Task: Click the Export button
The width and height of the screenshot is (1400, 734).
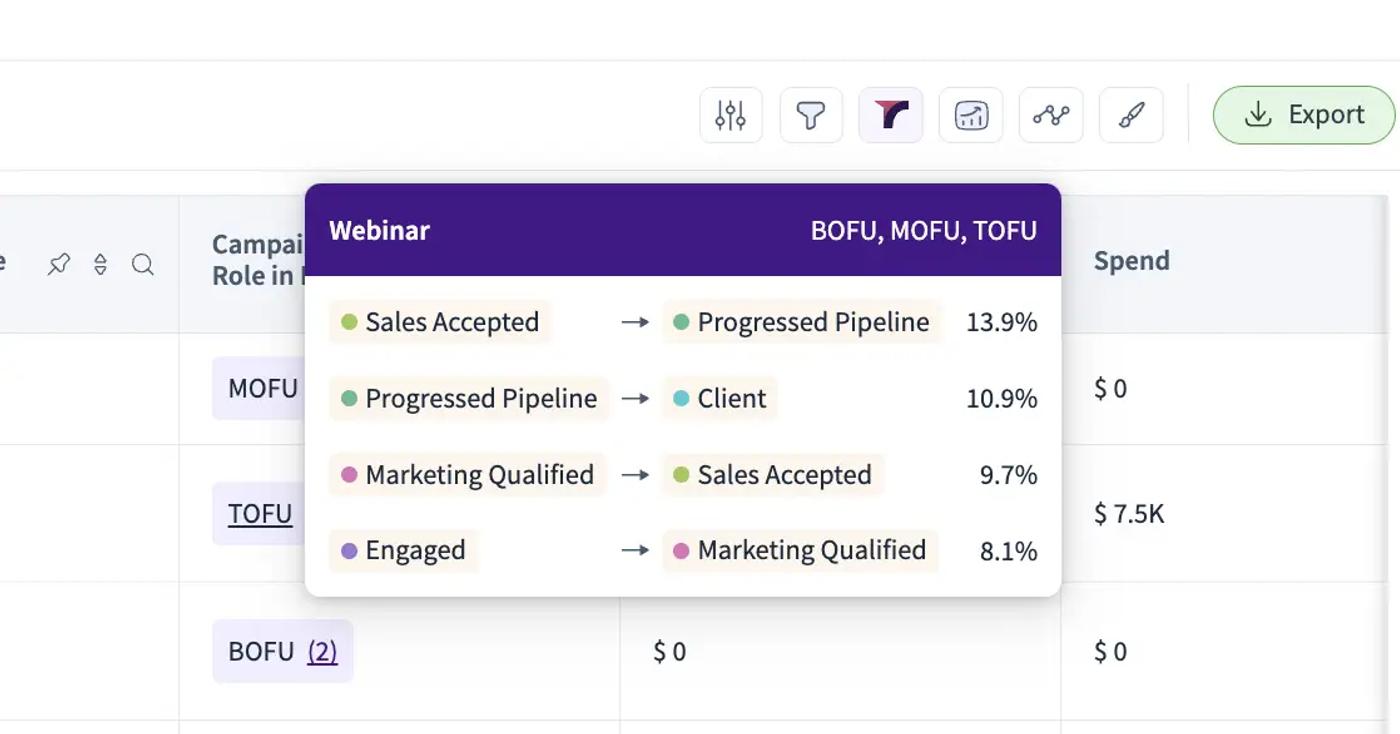Action: [1304, 115]
